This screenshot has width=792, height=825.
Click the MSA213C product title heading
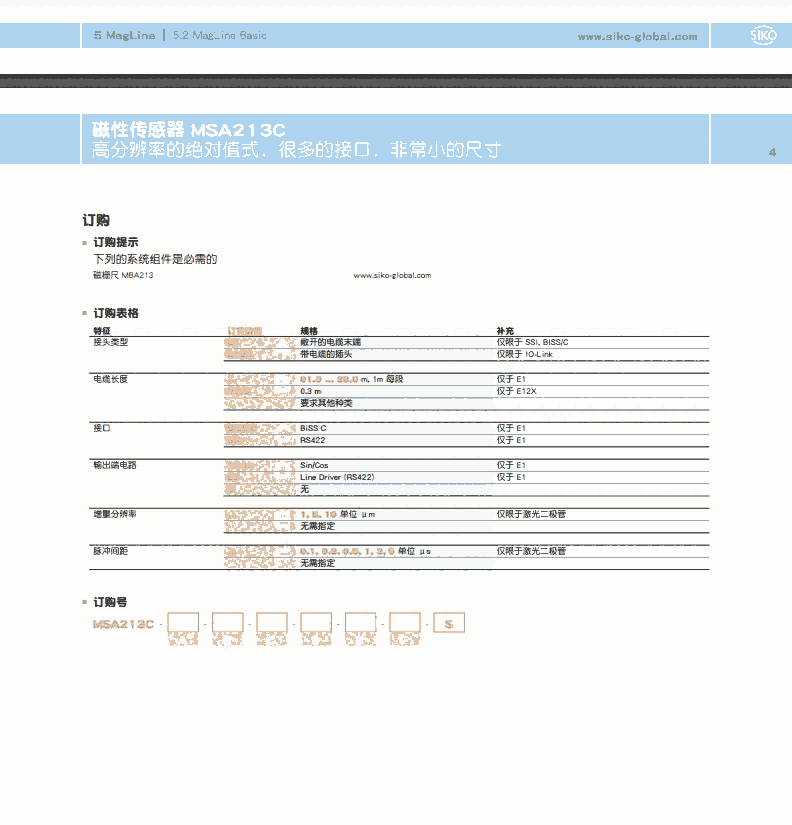189,130
